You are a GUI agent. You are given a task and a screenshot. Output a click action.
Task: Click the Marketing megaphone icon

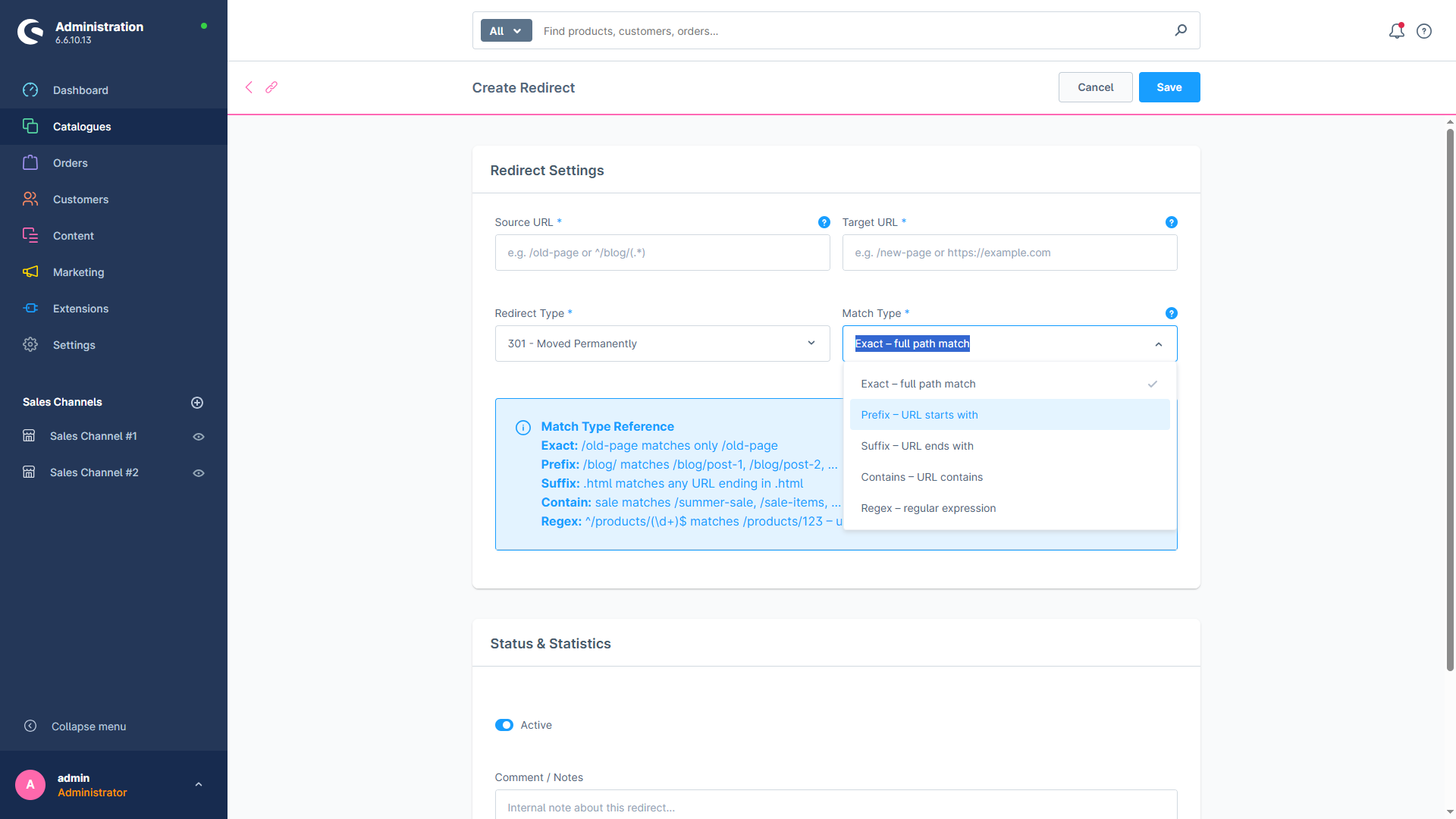(30, 272)
